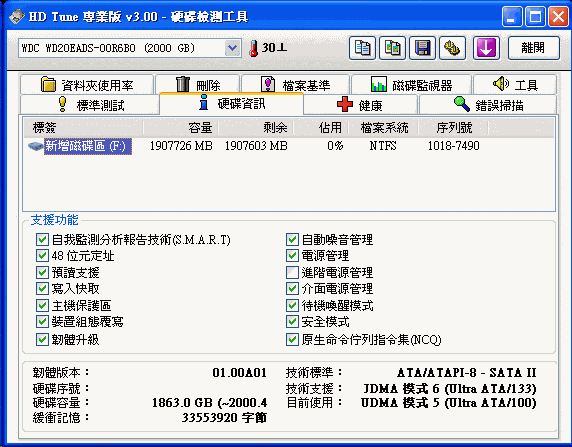572x447 pixels.
Task: Toggle the 自動噪音管理 checkbox
Action: coord(292,240)
